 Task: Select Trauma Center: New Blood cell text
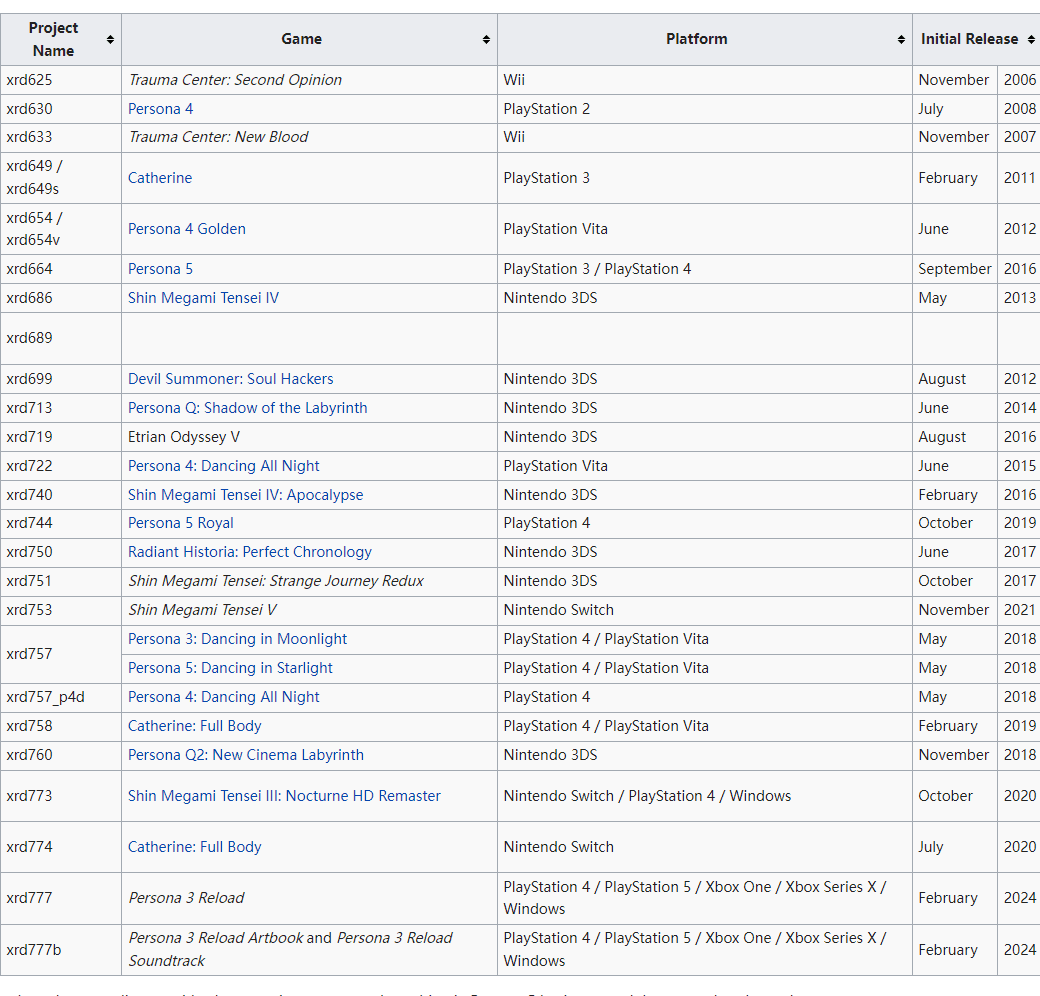click(218, 137)
